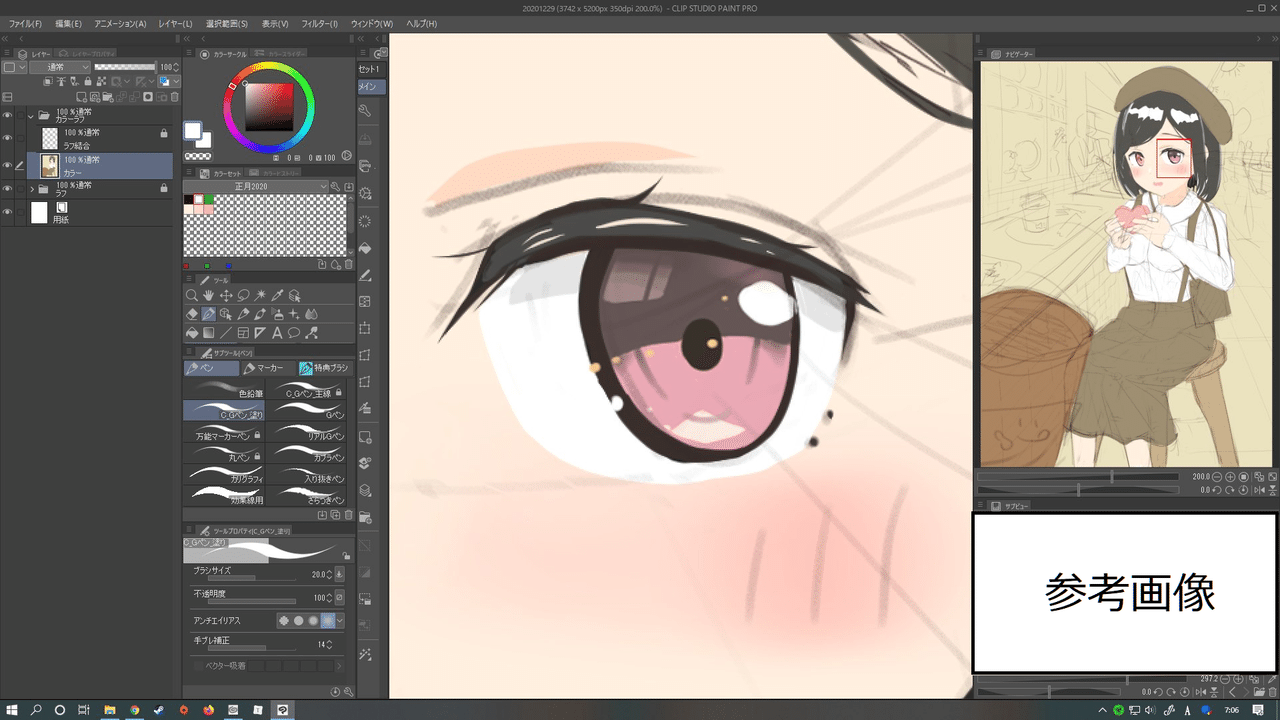Image resolution: width=1280 pixels, height=720 pixels.
Task: Toggle visibility of the 用紙 paper layer
Action: 7,212
